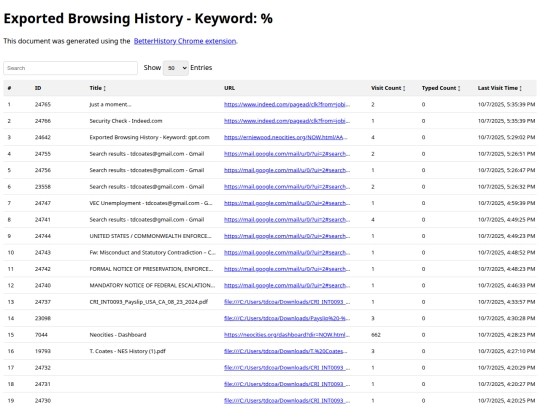The height and width of the screenshot is (405, 540).
Task: Open the MANDATORY NOTICE OF FEDERAL ESCALATION link
Action: click(x=287, y=285)
